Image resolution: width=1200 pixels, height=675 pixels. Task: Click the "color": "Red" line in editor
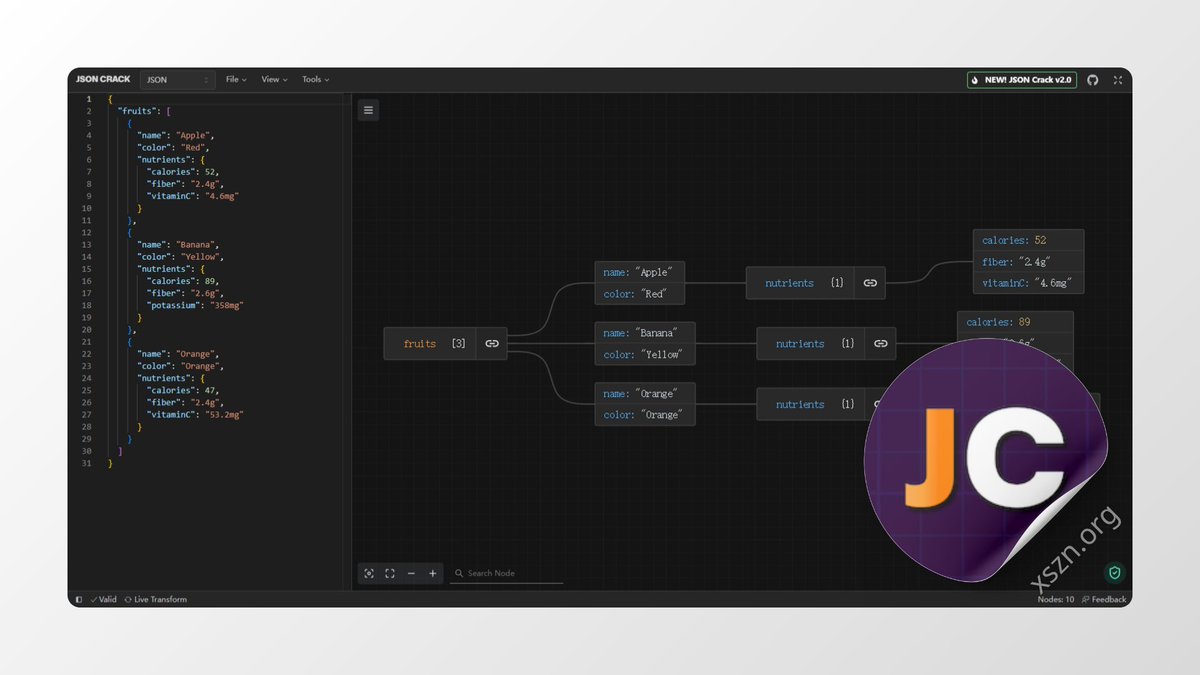click(172, 148)
